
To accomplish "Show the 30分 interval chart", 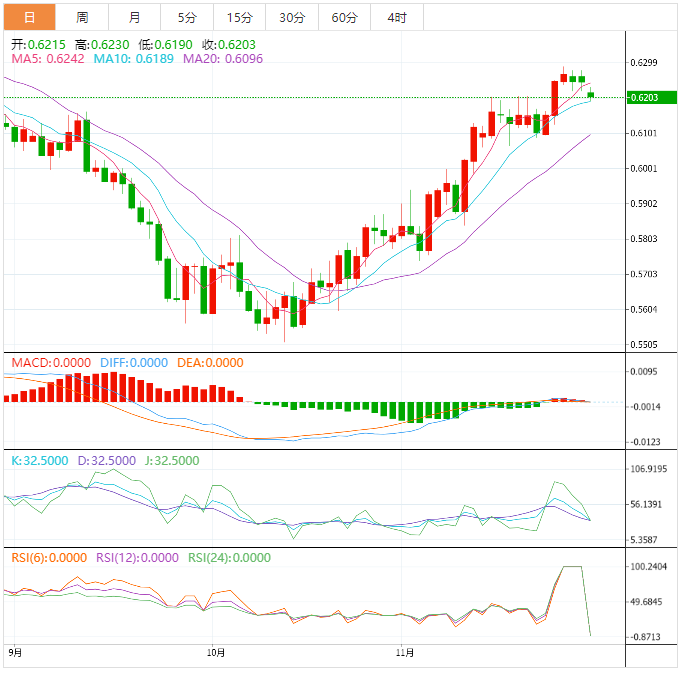I will [292, 18].
